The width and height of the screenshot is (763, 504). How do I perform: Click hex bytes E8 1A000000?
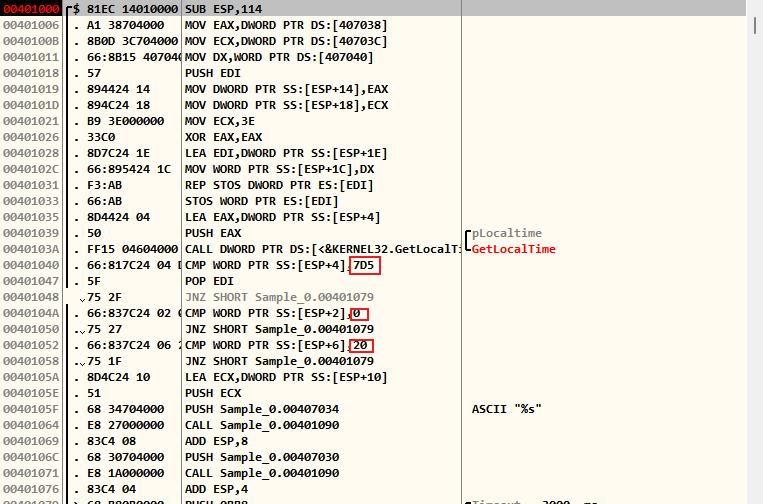126,475
